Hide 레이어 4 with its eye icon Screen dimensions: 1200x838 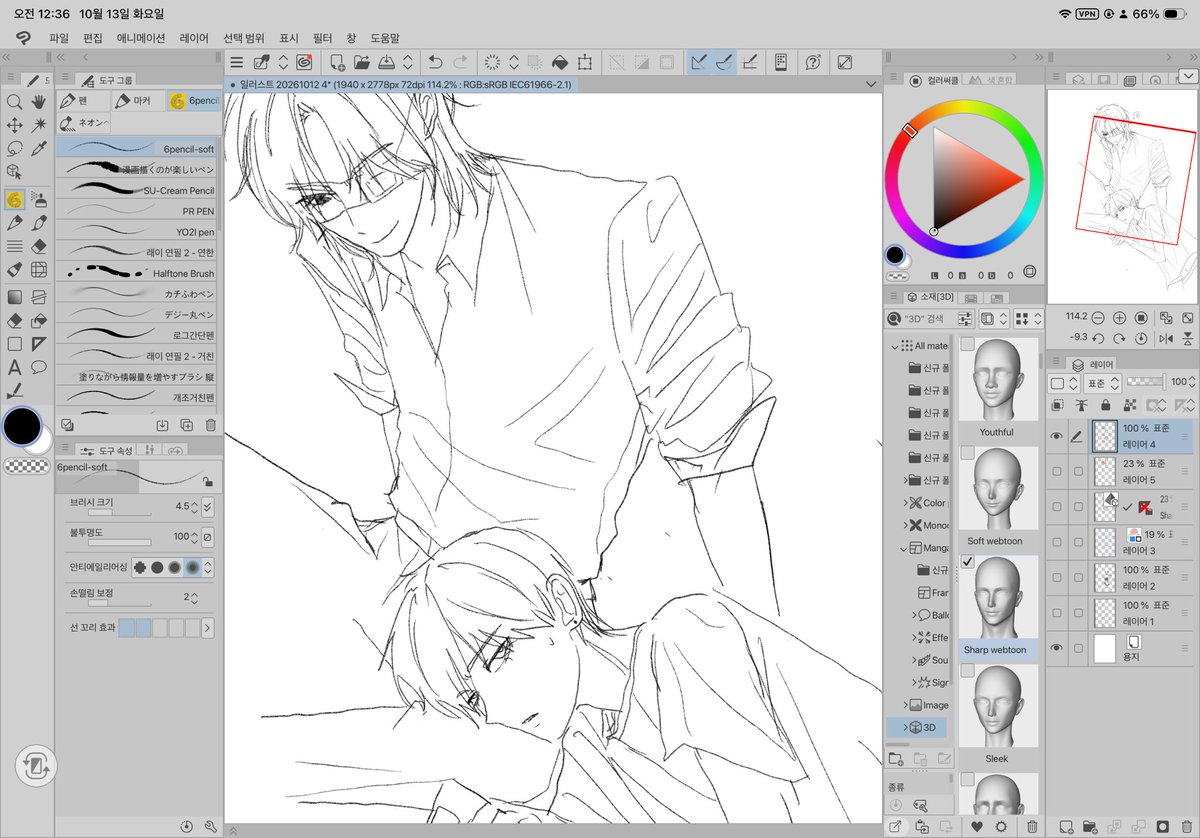1057,436
